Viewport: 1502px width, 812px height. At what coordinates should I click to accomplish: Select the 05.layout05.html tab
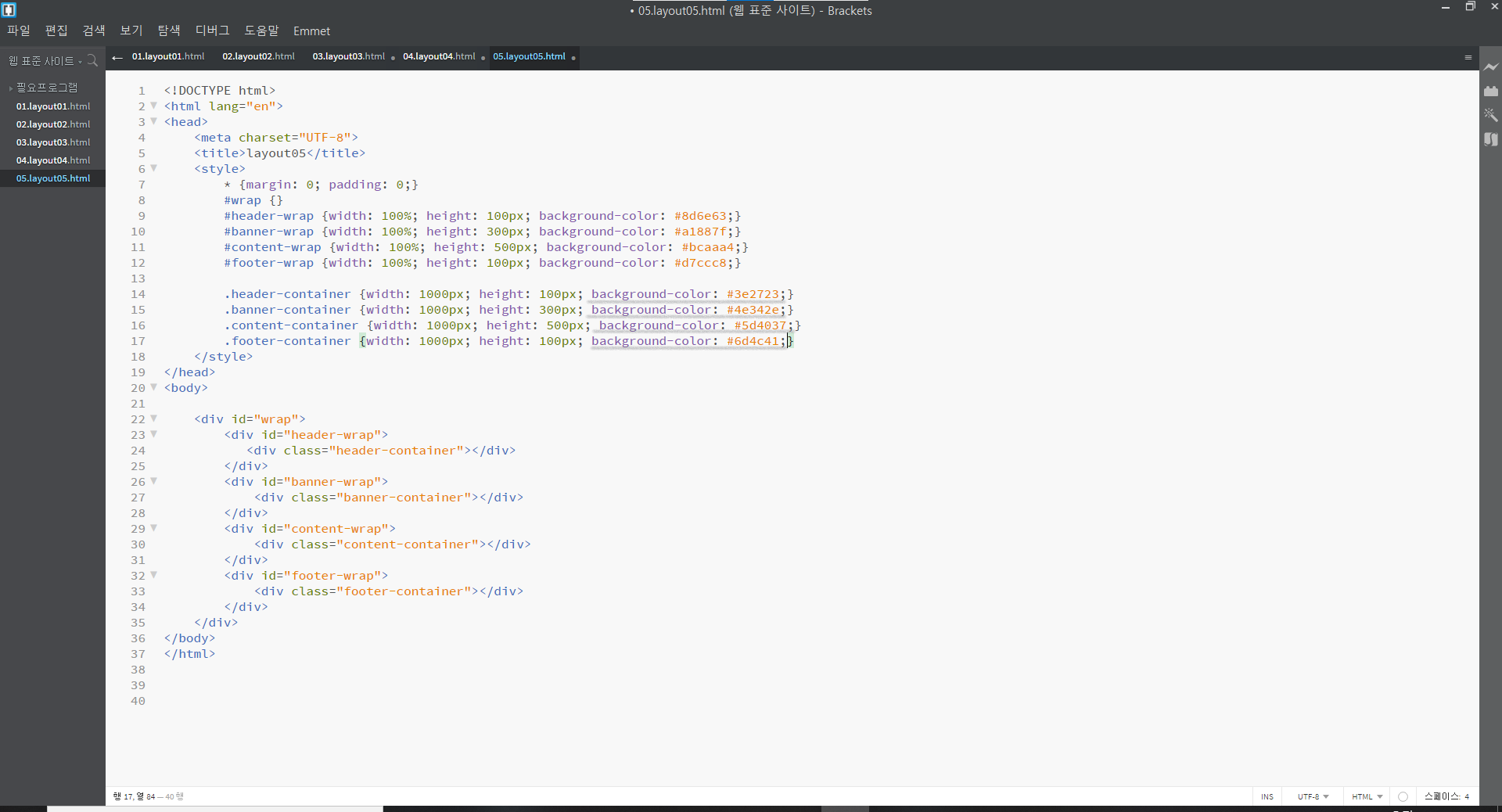pyautogui.click(x=530, y=56)
